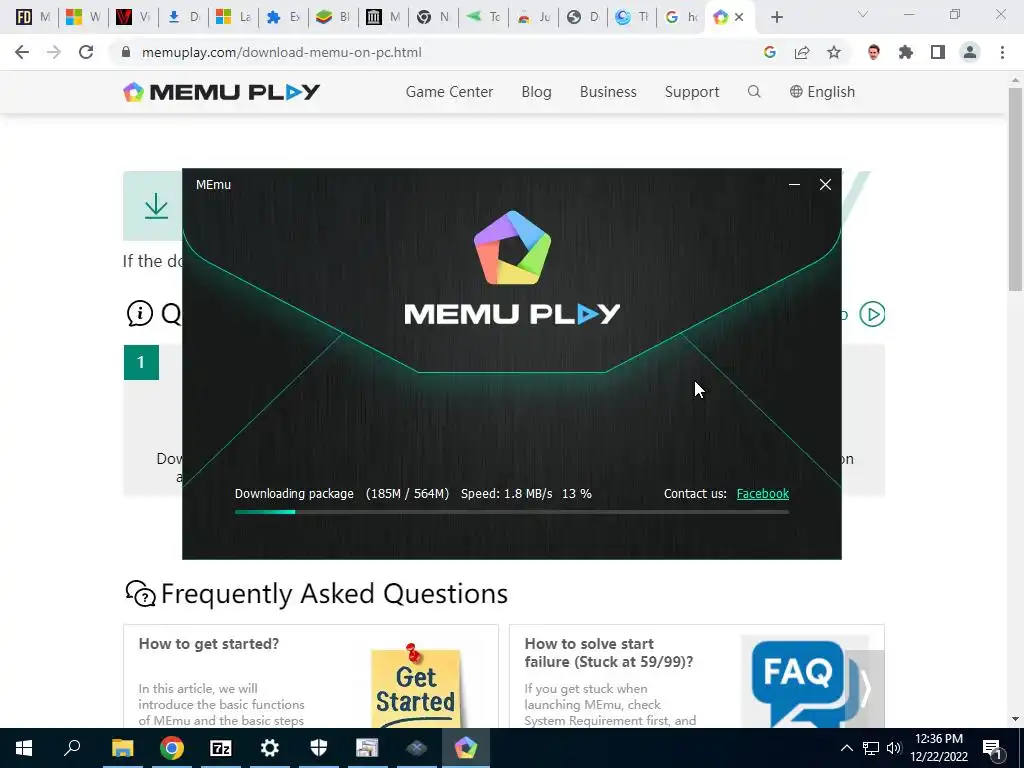Switch to the Google search tab
The width and height of the screenshot is (1024, 768).
point(680,18)
